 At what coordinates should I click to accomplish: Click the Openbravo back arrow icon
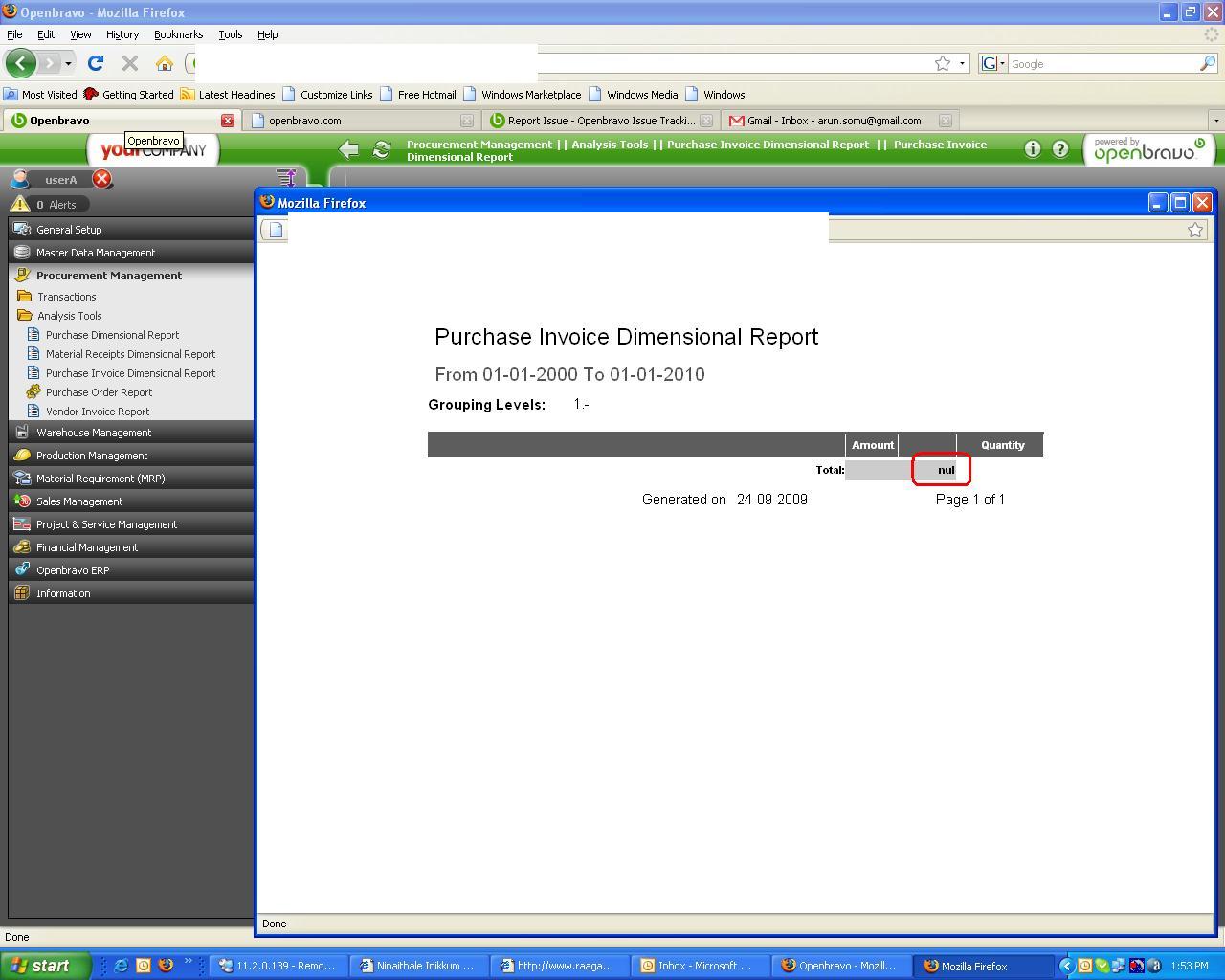tap(349, 149)
